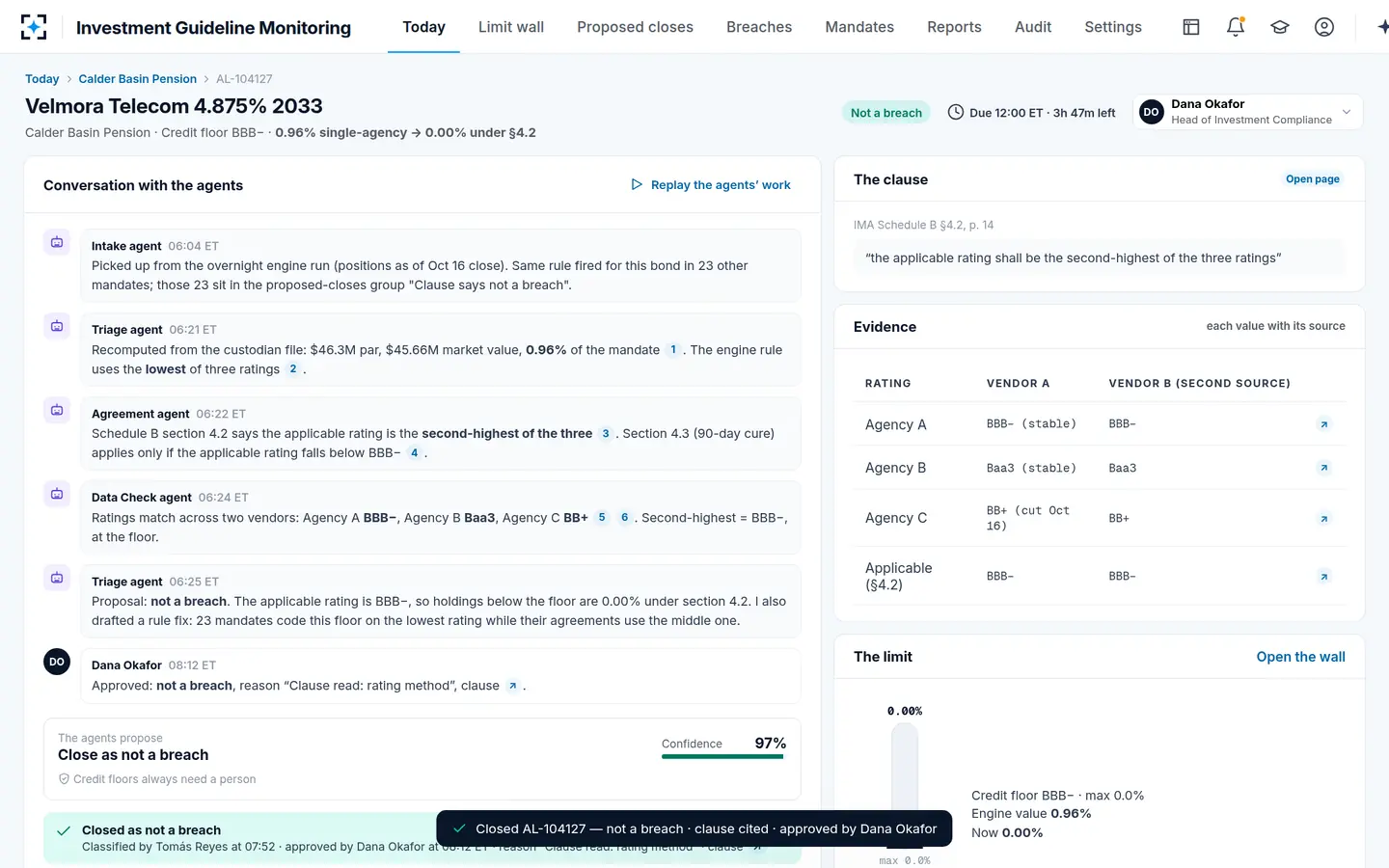The width and height of the screenshot is (1389, 868).
Task: Open citation 4 after falls below BBB−
Action: coord(415,453)
